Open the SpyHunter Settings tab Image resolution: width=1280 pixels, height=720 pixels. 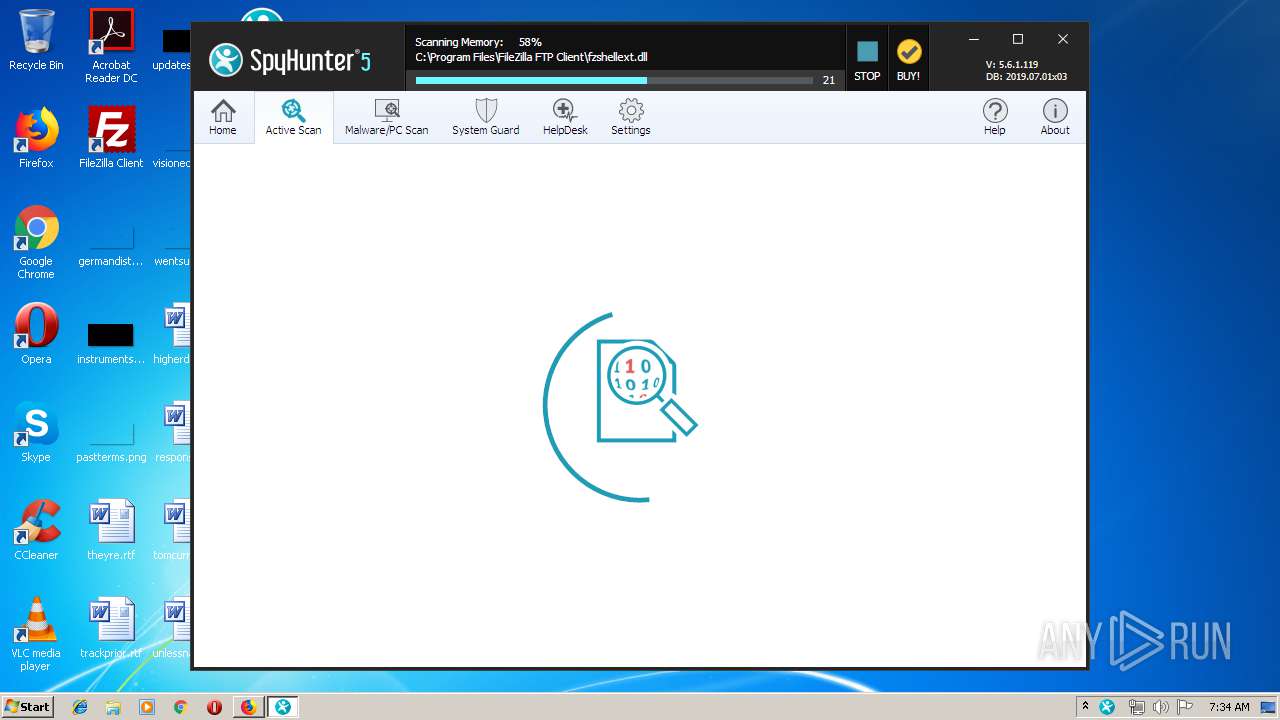coord(630,117)
